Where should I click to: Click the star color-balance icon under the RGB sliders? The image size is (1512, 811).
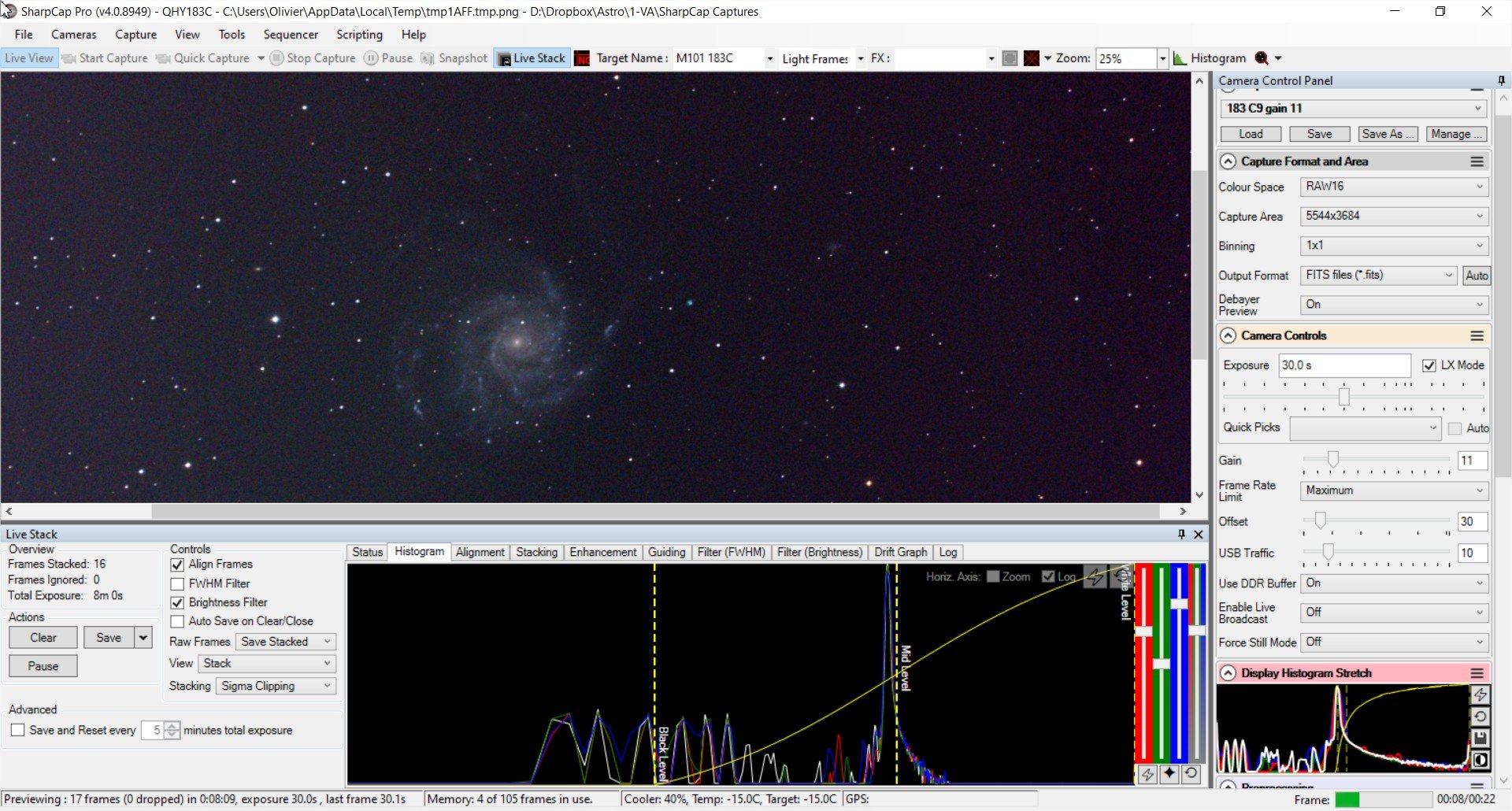point(1169,774)
